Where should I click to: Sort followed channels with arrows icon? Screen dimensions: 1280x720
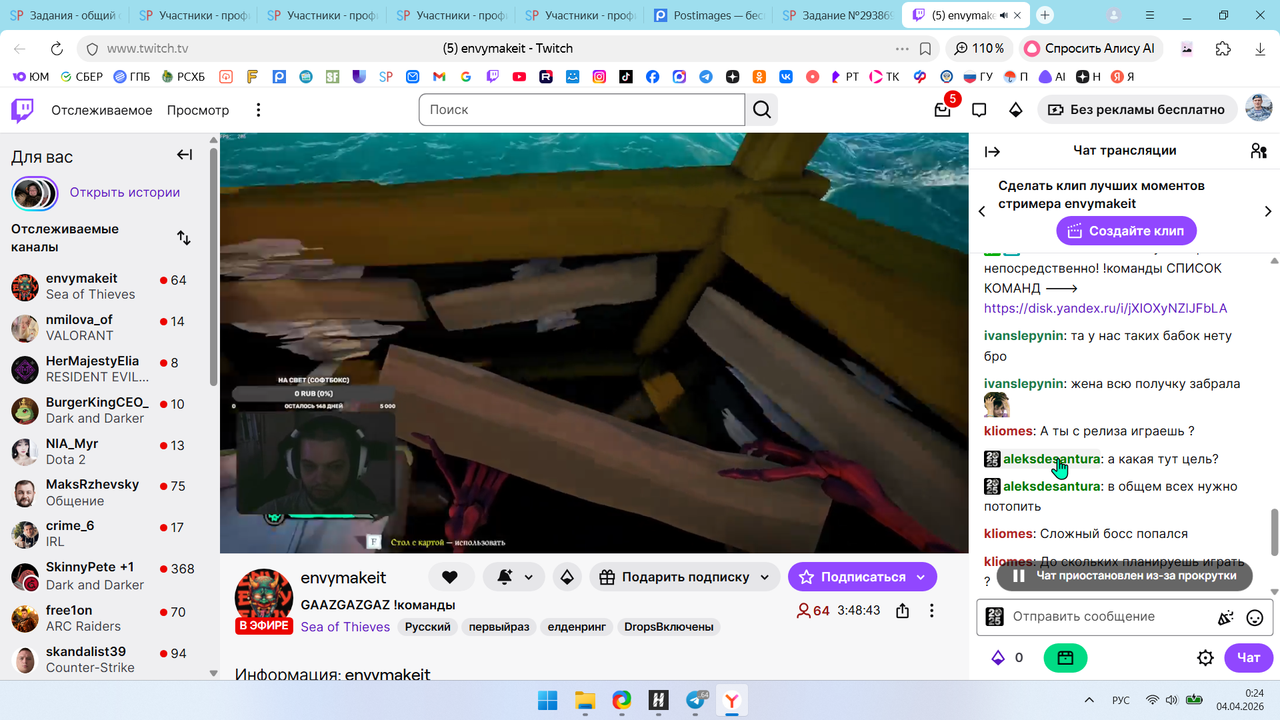pyautogui.click(x=184, y=238)
